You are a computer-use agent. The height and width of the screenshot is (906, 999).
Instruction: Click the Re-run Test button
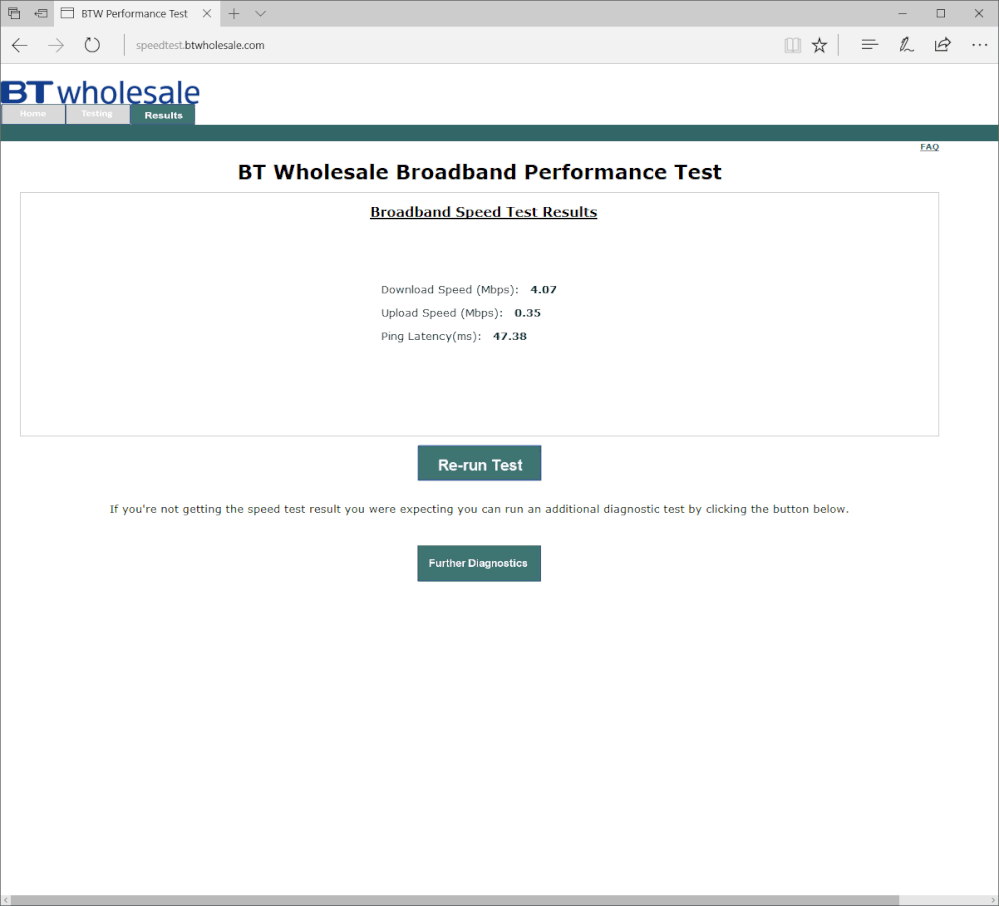pyautogui.click(x=479, y=463)
